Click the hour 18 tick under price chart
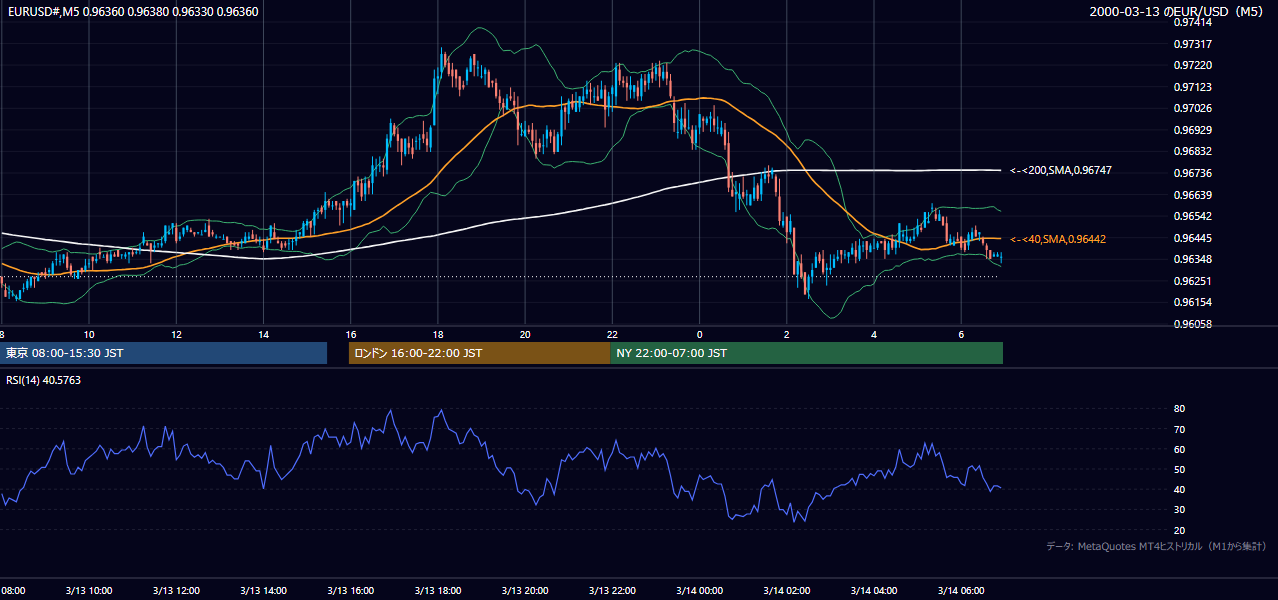1278x600 pixels. click(x=438, y=334)
